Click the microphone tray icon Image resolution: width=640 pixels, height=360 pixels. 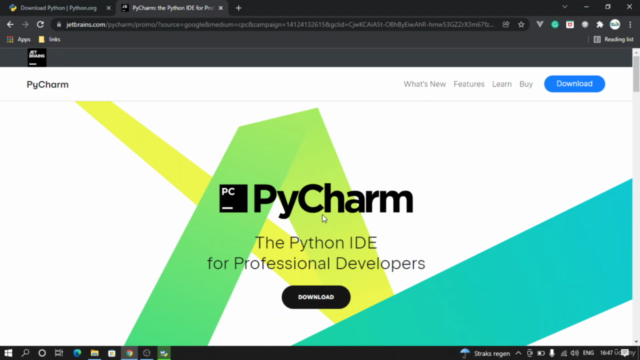[552, 353]
